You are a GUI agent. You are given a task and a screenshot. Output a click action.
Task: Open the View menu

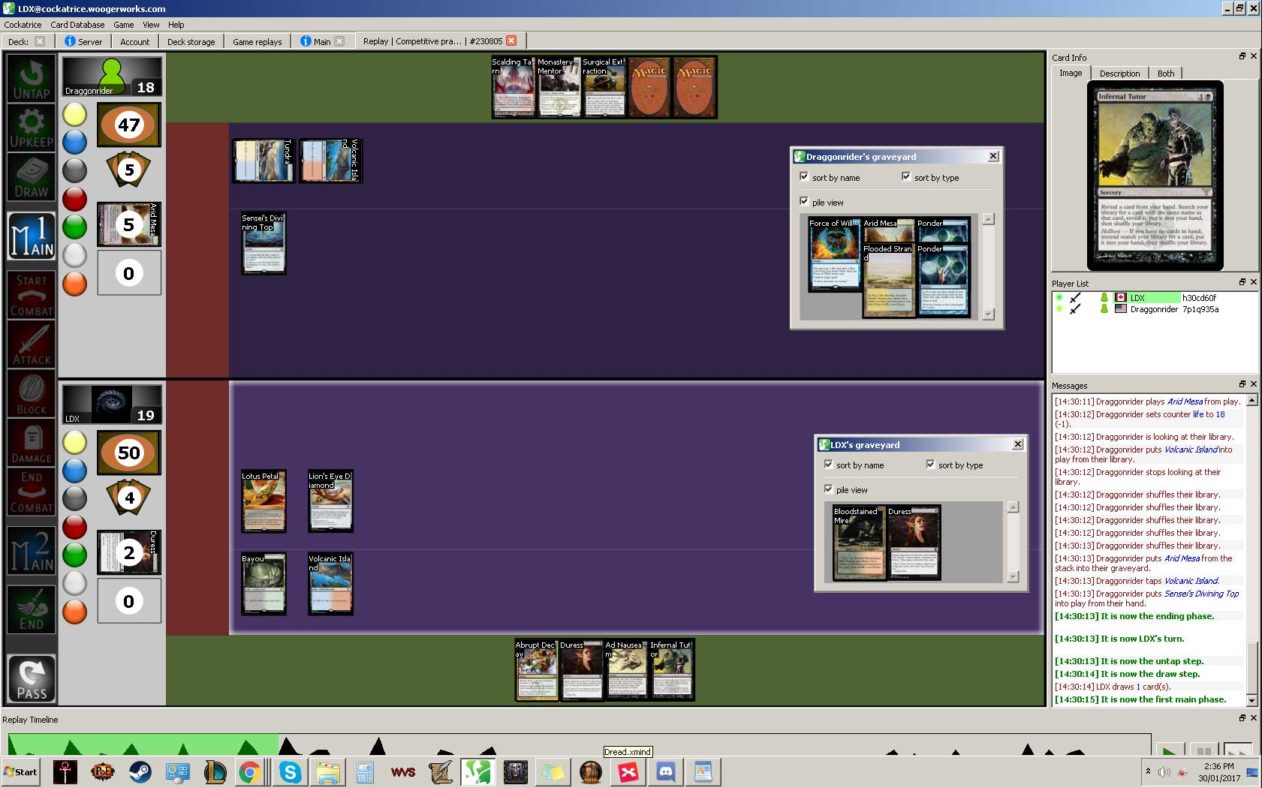click(151, 24)
